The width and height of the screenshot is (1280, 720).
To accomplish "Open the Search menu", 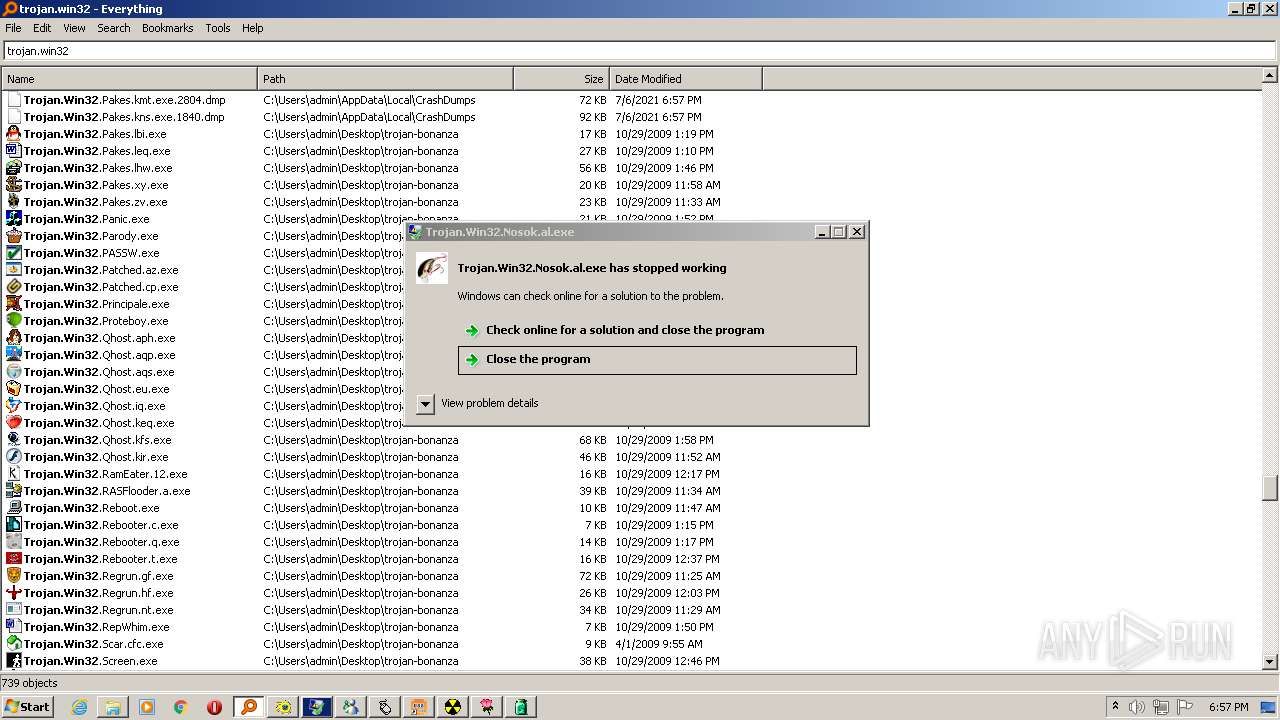I will click(x=114, y=28).
